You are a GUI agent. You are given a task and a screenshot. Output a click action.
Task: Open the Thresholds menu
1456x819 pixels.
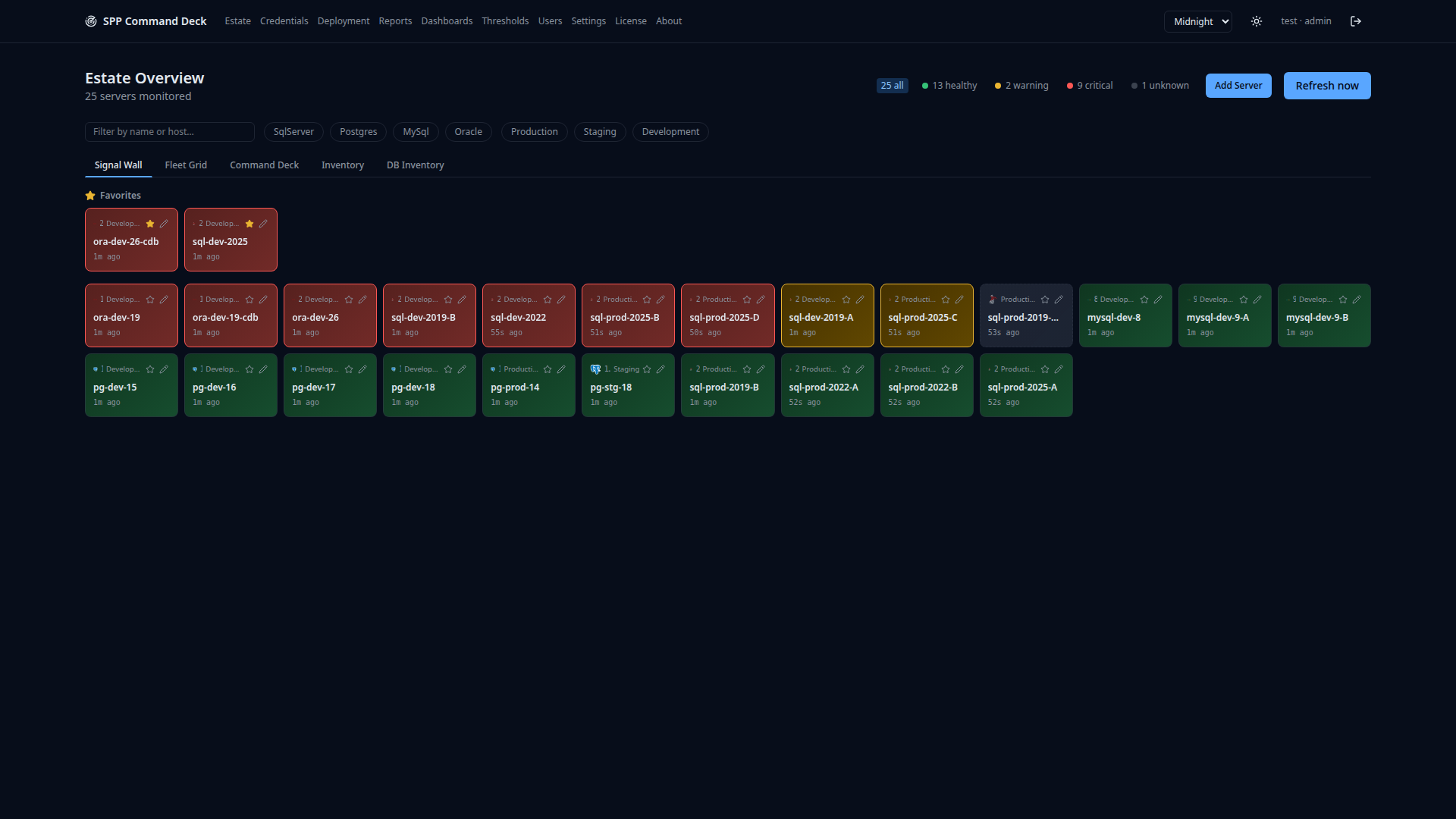pyautogui.click(x=505, y=21)
